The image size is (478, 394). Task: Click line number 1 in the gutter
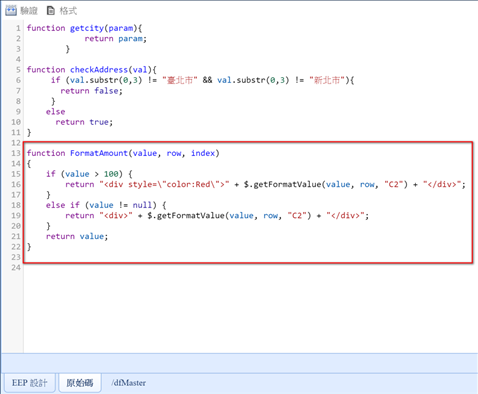click(x=18, y=28)
